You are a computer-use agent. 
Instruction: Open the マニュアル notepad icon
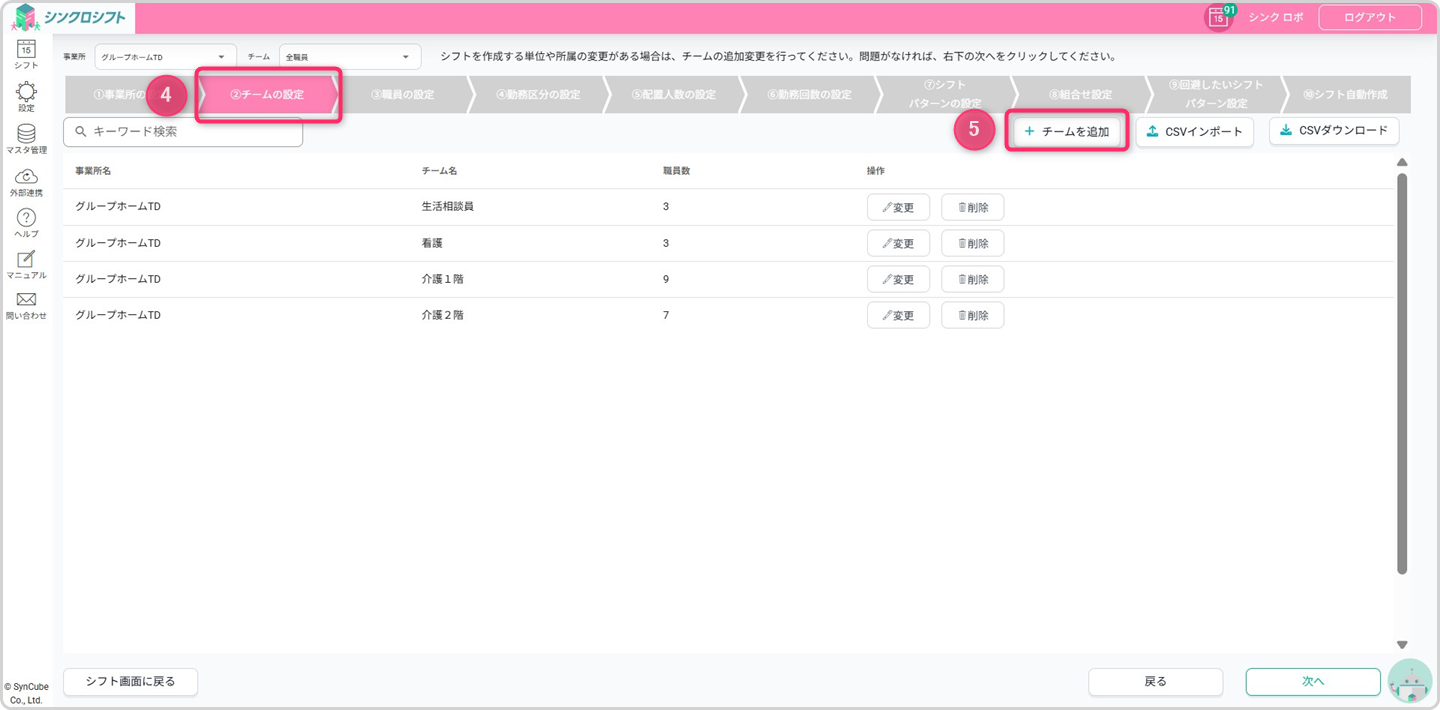pyautogui.click(x=26, y=260)
